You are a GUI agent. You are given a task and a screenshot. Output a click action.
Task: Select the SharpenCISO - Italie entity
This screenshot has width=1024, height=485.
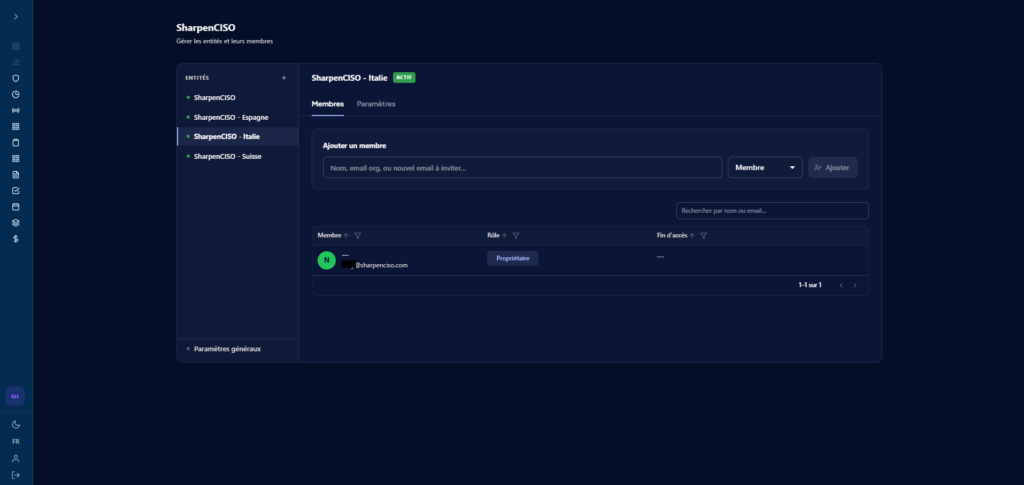click(x=238, y=136)
